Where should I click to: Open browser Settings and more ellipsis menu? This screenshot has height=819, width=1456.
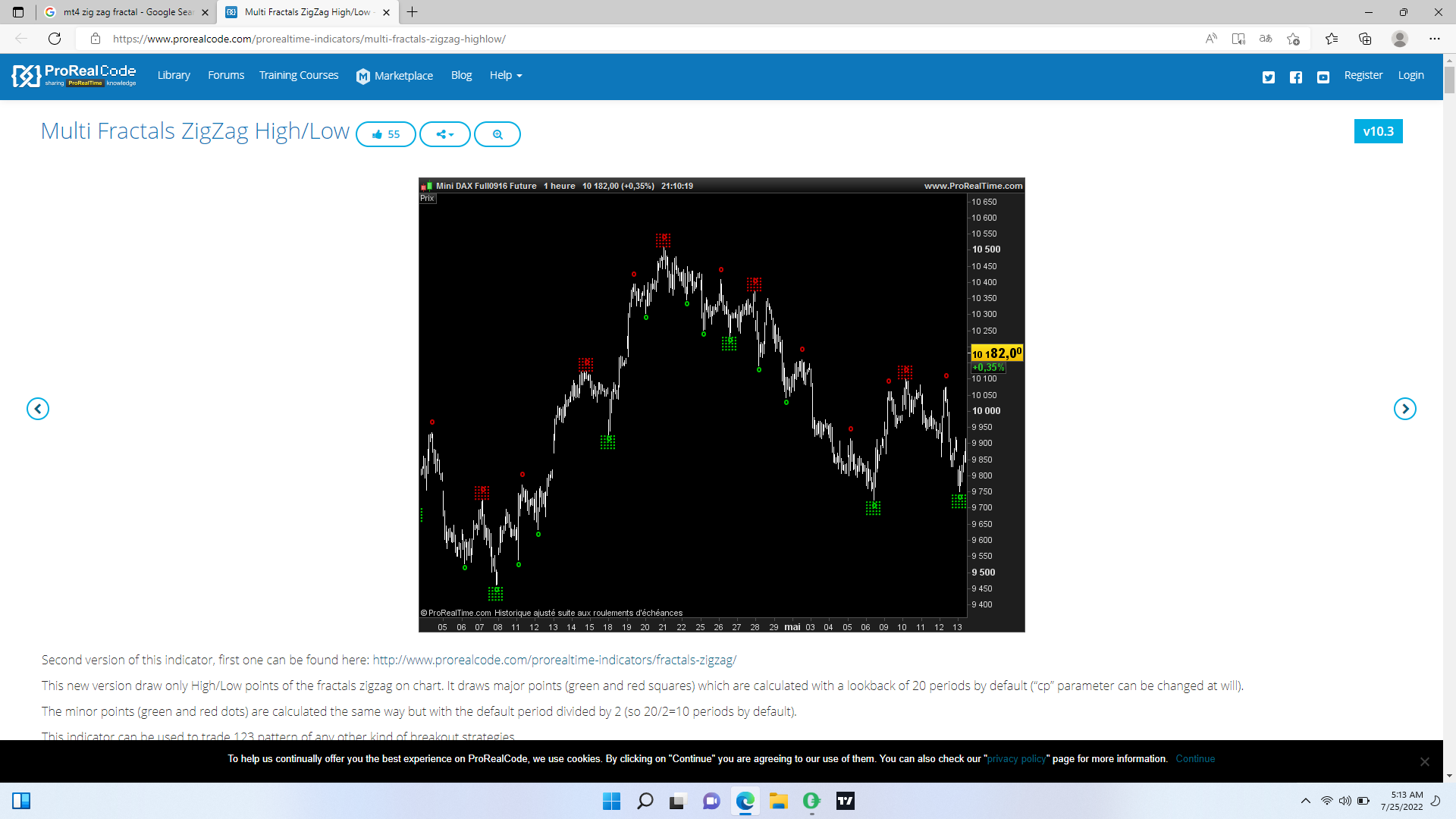(1434, 39)
